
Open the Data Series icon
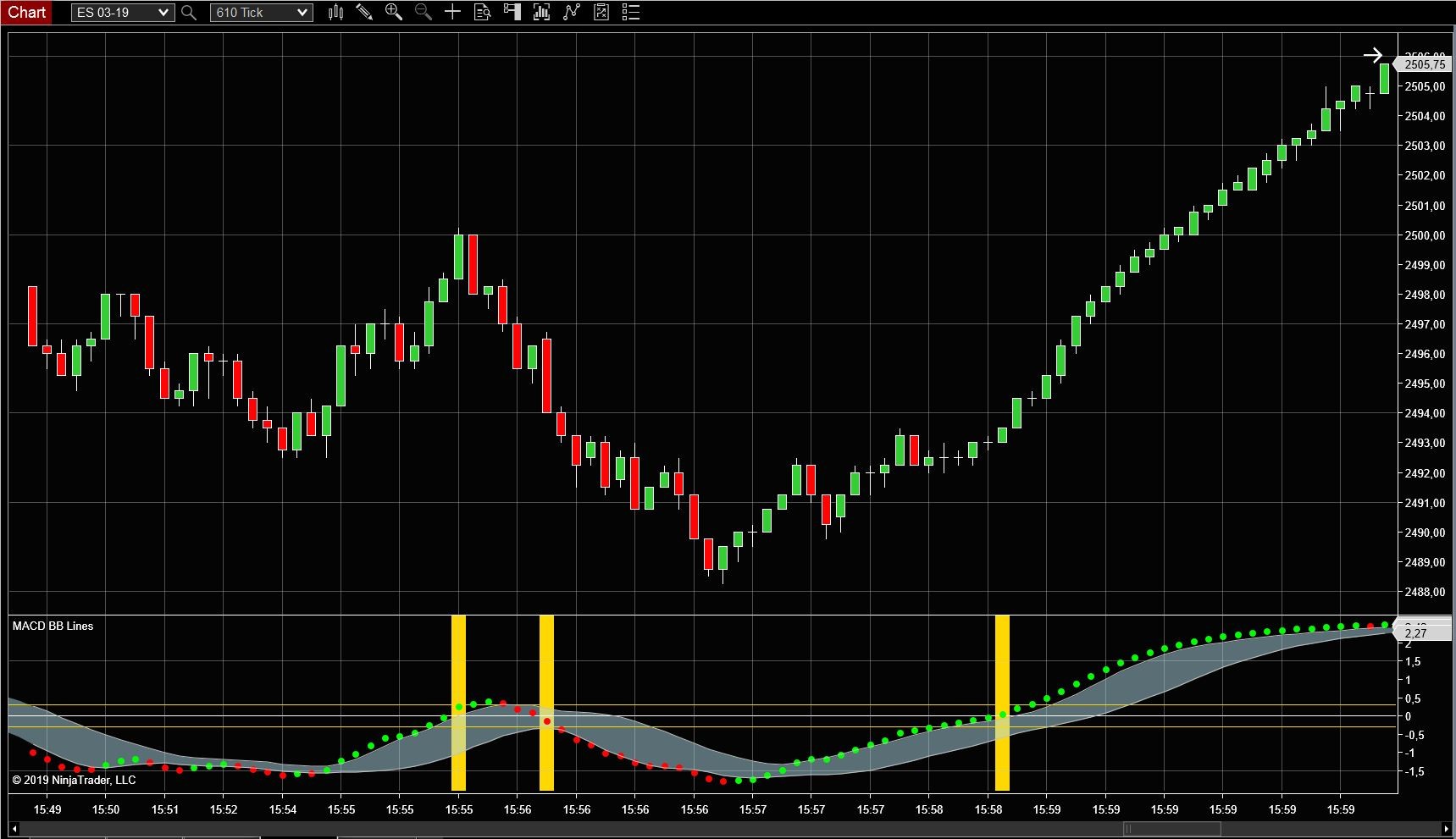click(x=541, y=13)
